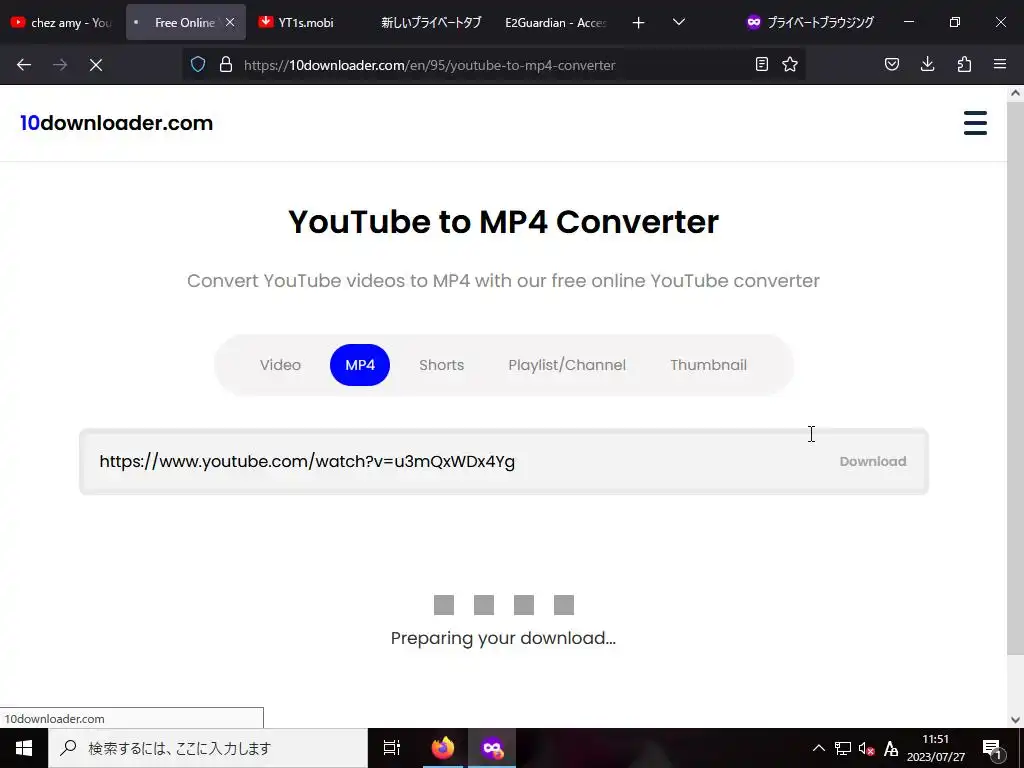1024x768 pixels.
Task: Open the Firefox application menu
Action: coord(1000,65)
